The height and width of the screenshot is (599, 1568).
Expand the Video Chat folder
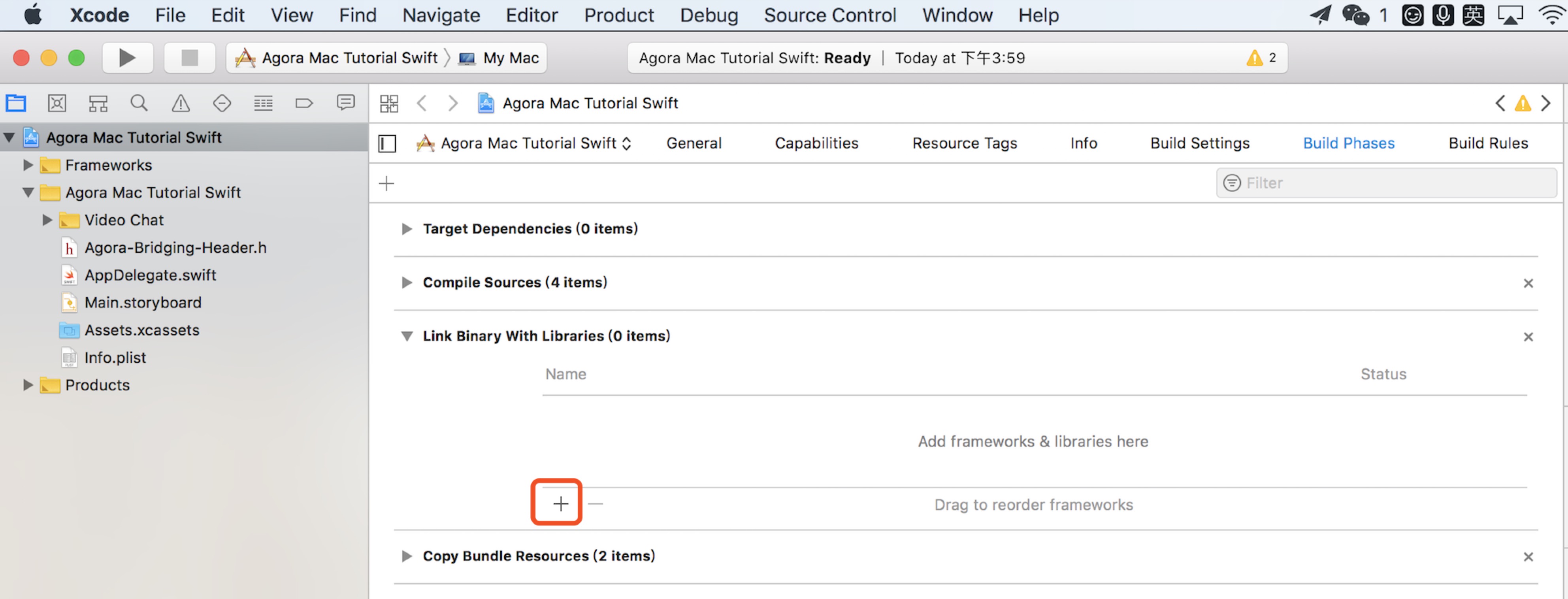tap(47, 220)
